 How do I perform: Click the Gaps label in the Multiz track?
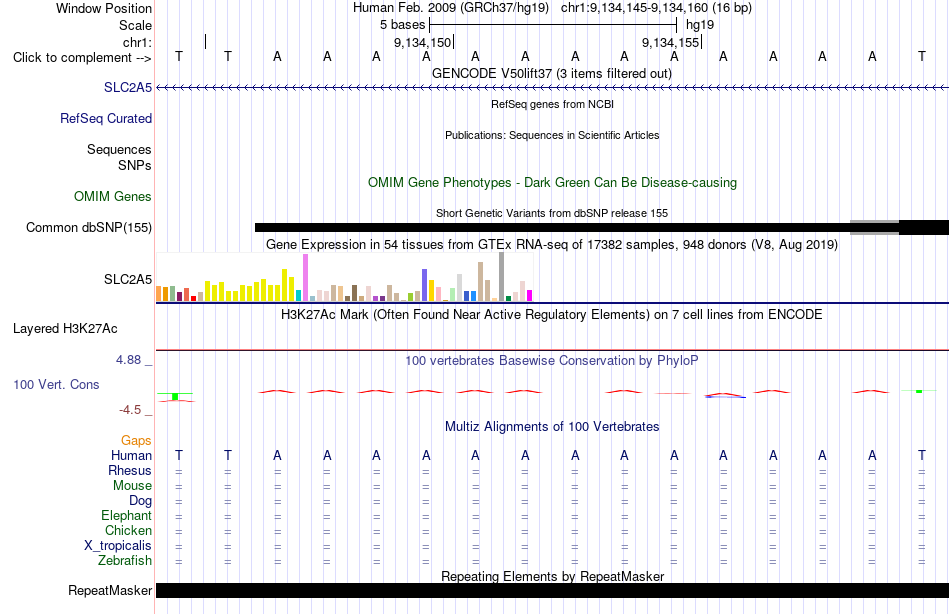(x=136, y=441)
